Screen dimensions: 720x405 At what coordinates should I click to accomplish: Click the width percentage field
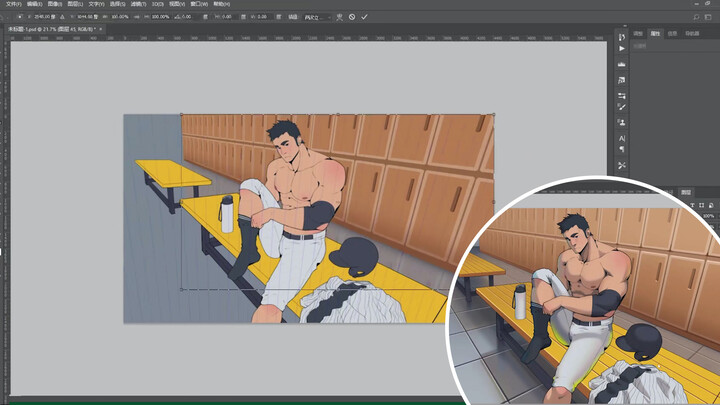coord(120,17)
